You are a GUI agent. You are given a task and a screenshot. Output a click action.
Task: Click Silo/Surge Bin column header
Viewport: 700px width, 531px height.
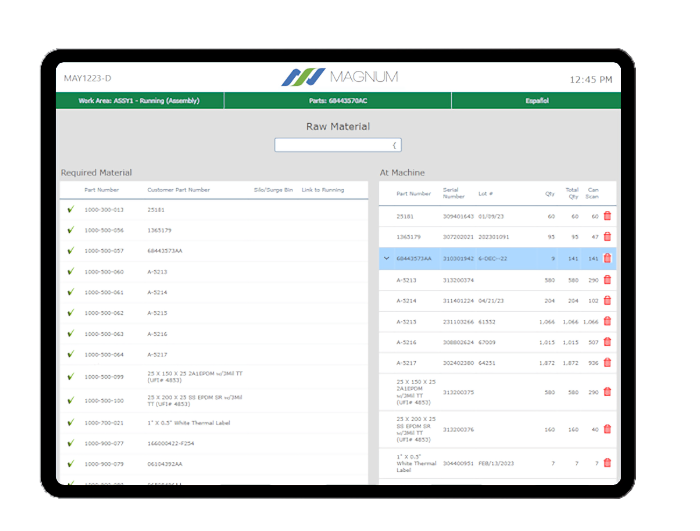[273, 190]
